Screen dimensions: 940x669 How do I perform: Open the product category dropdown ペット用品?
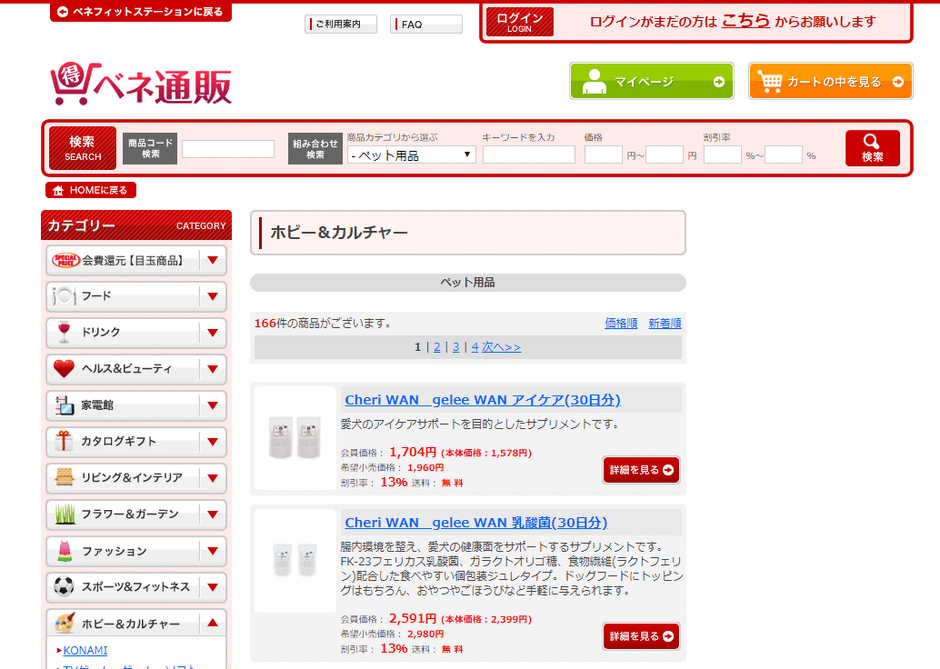pyautogui.click(x=411, y=155)
